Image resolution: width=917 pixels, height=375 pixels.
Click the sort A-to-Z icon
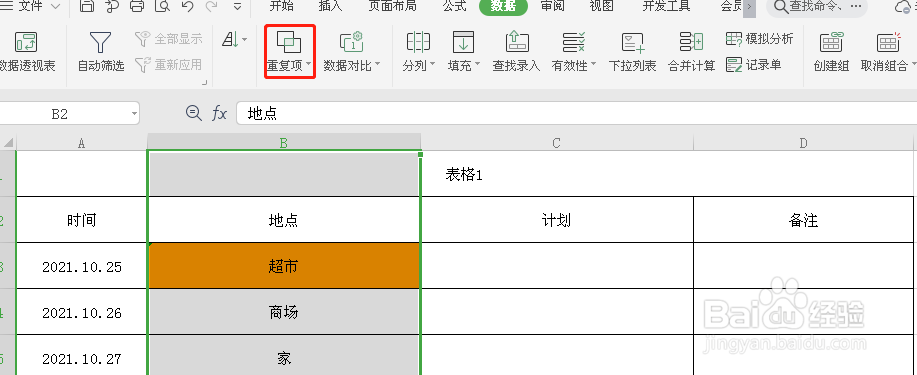tap(229, 40)
